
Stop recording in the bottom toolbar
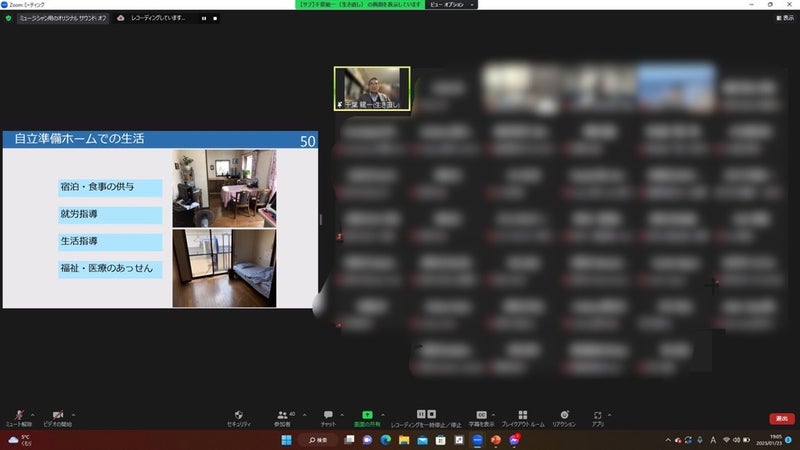432,414
